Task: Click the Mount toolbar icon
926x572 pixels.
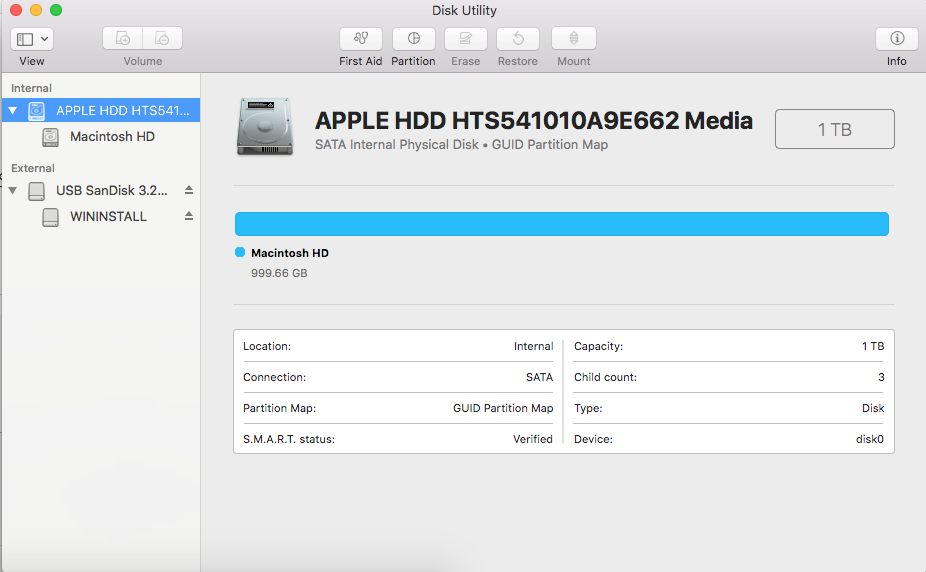Action: coord(573,39)
